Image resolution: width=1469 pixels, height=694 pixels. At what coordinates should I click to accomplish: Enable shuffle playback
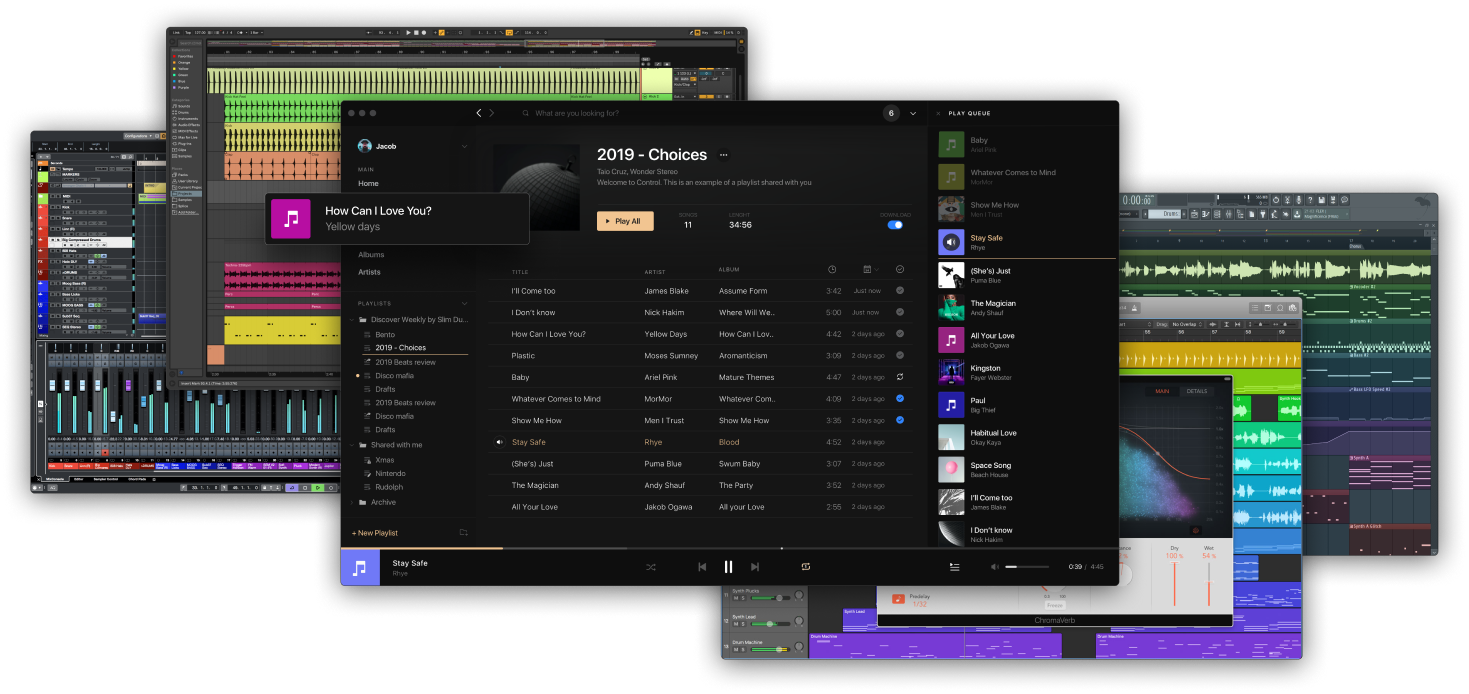click(650, 567)
